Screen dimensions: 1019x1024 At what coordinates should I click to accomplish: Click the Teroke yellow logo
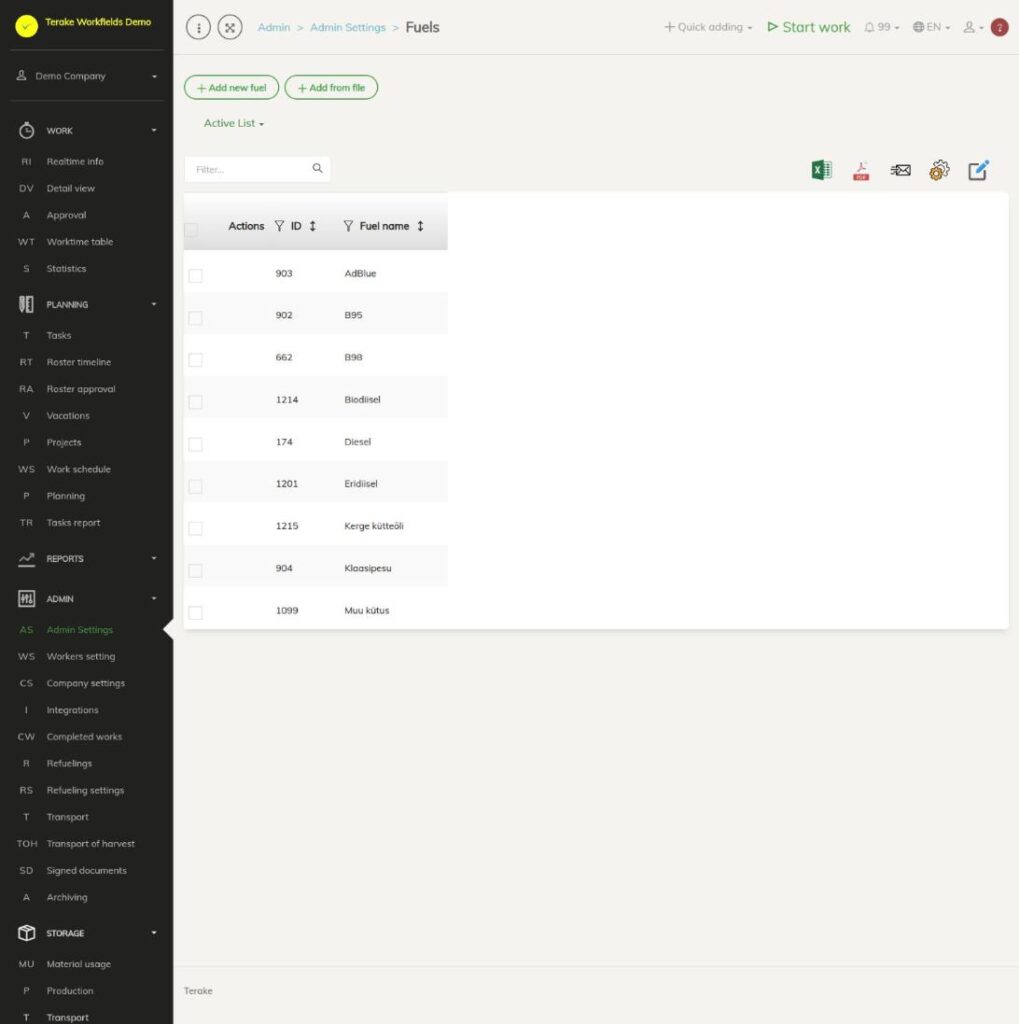[27, 26]
